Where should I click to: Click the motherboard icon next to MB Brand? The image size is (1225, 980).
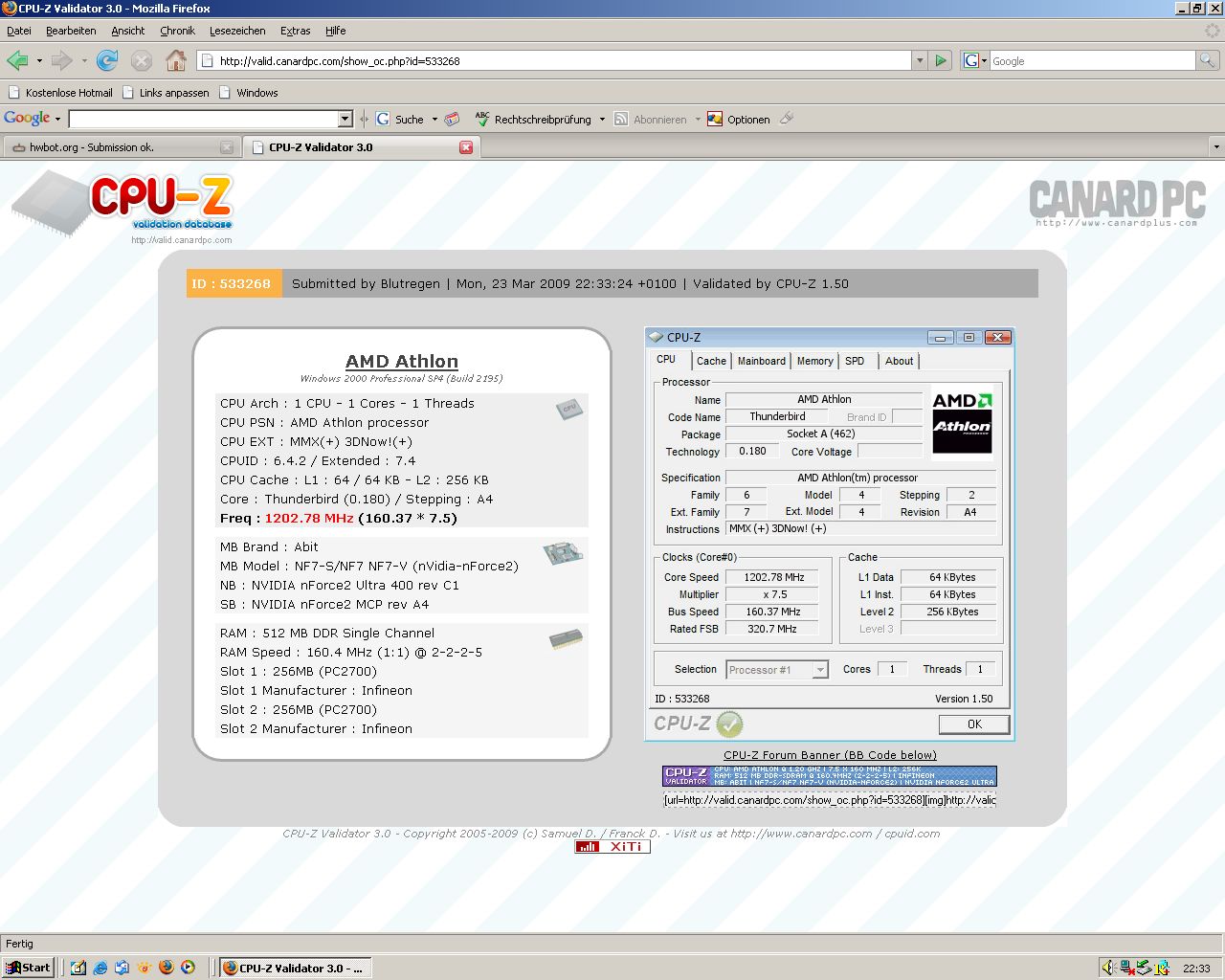click(565, 553)
